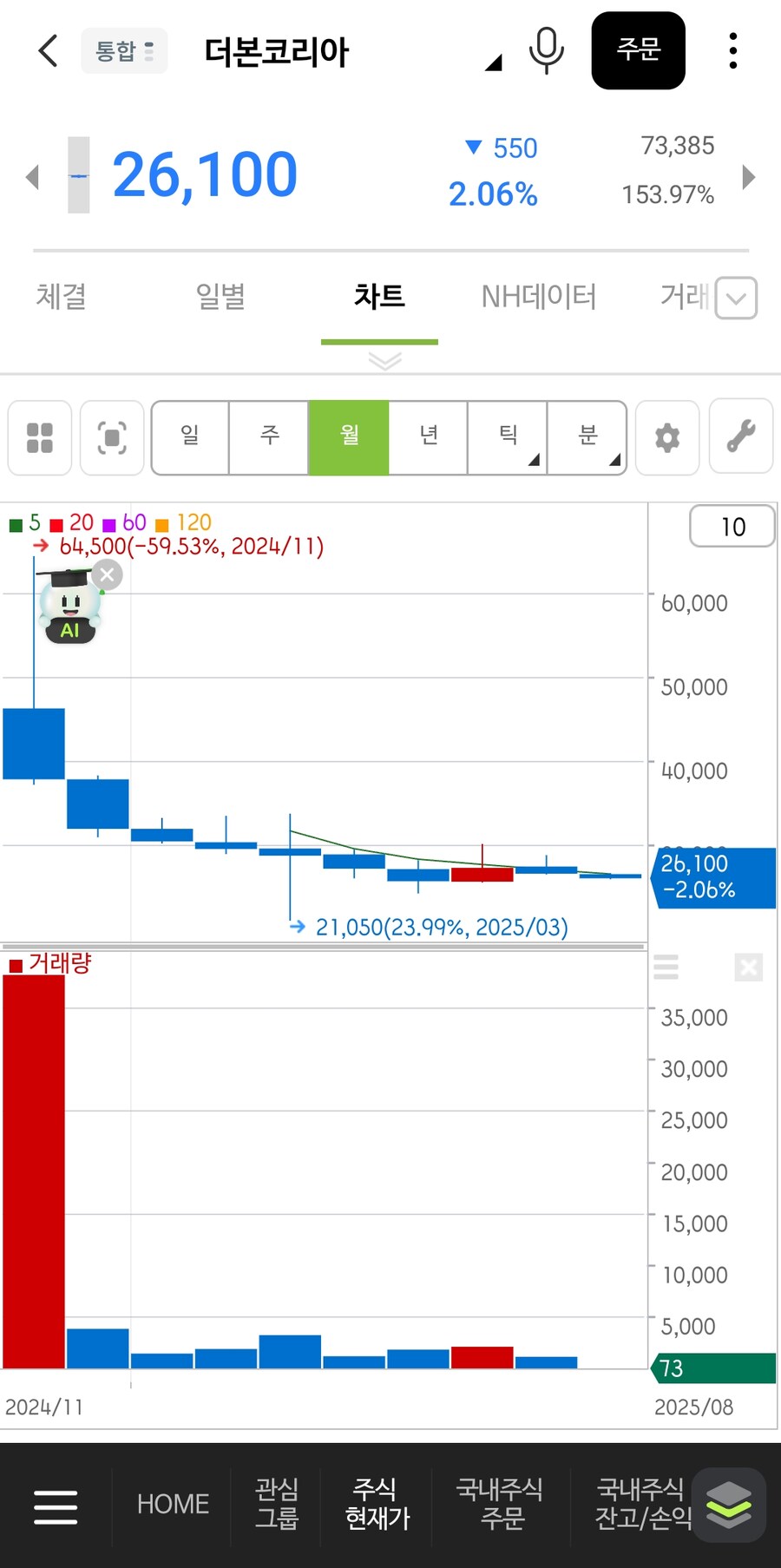
Task: Select the current price 26,100
Action: [205, 175]
